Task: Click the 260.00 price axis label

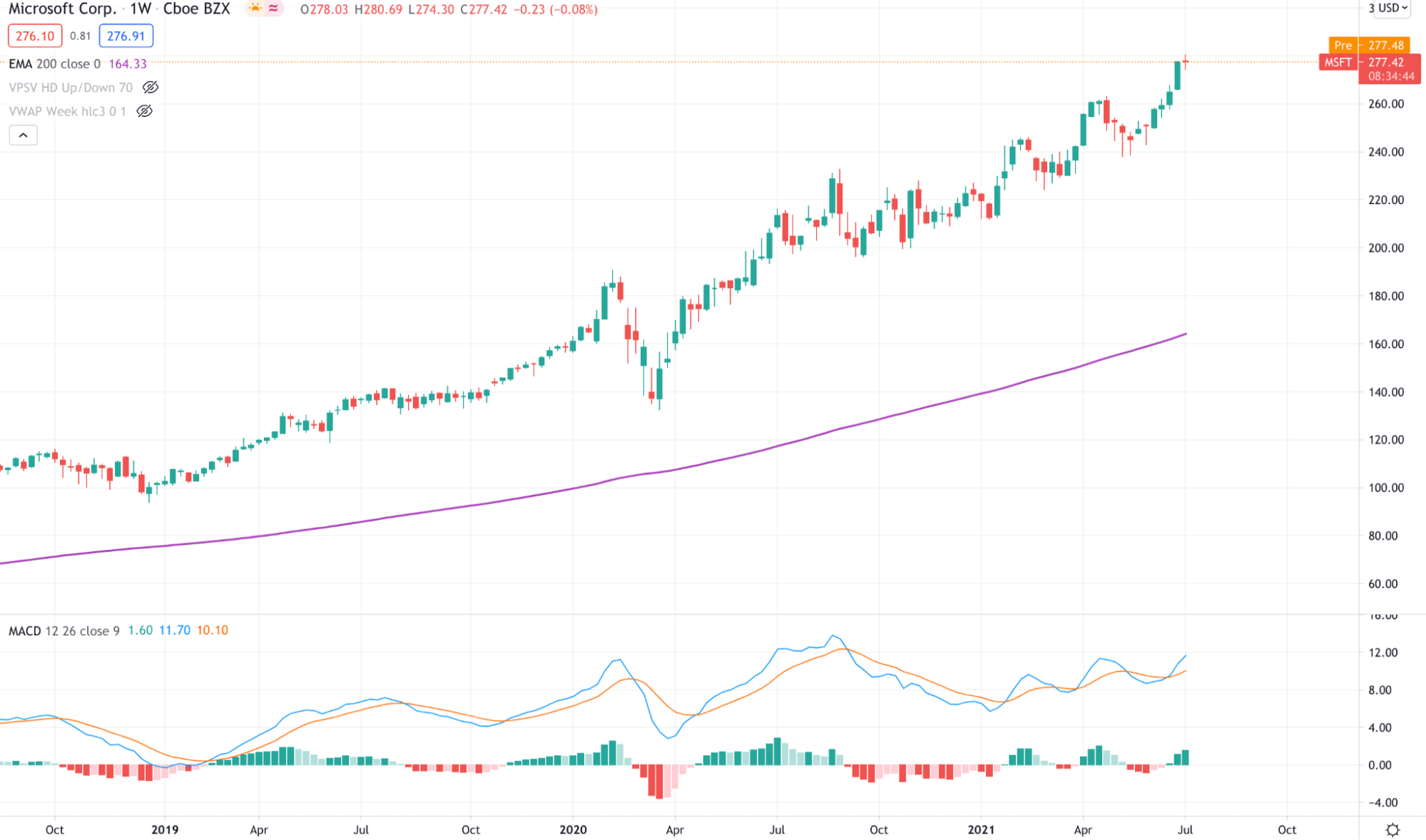Action: tap(1386, 103)
